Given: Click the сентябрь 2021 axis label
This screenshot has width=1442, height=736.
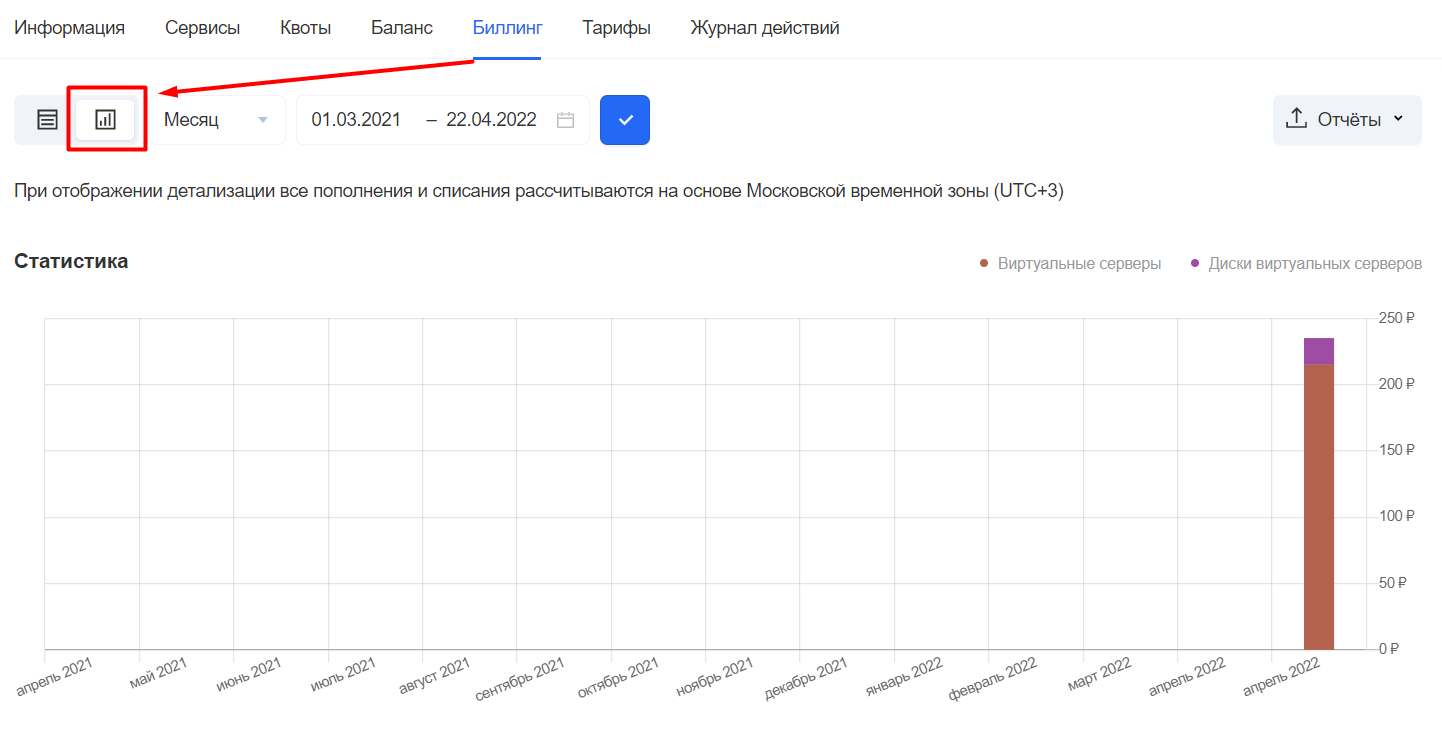Looking at the screenshot, I should [520, 678].
